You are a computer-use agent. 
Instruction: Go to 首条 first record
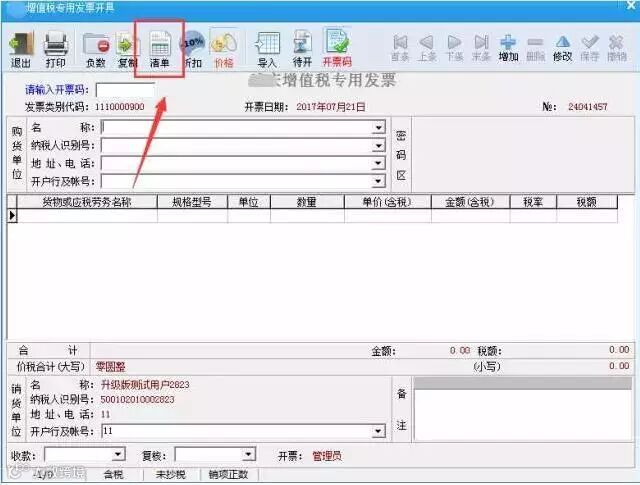point(400,48)
